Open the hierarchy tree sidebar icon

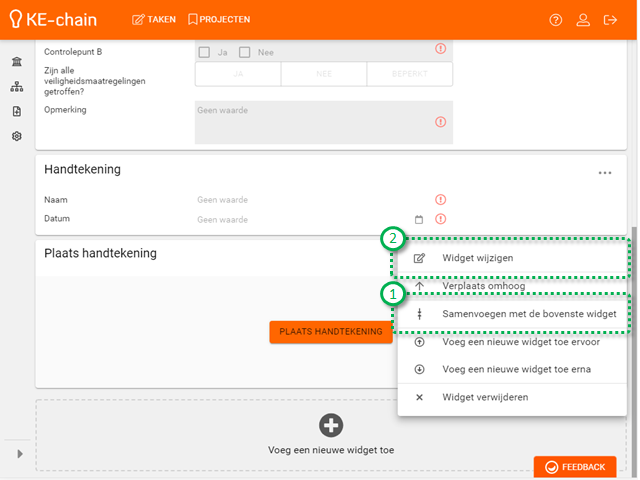[17, 87]
